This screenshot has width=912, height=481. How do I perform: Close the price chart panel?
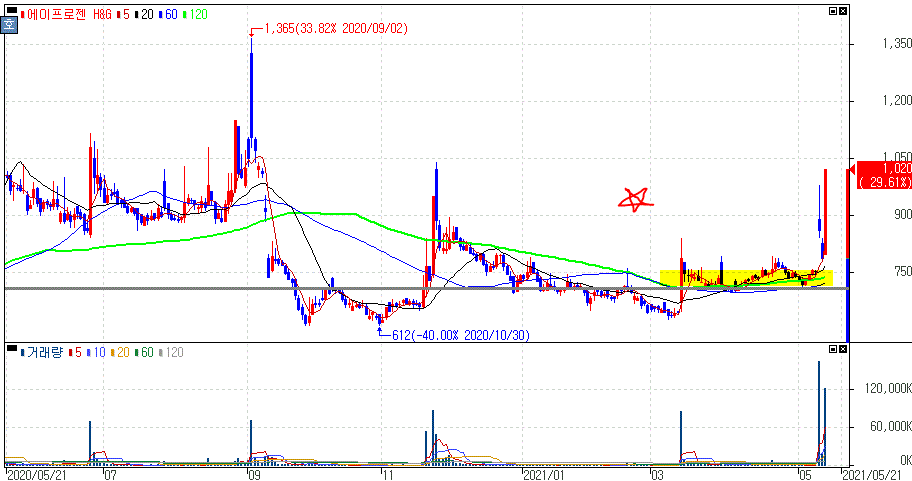coord(843,11)
